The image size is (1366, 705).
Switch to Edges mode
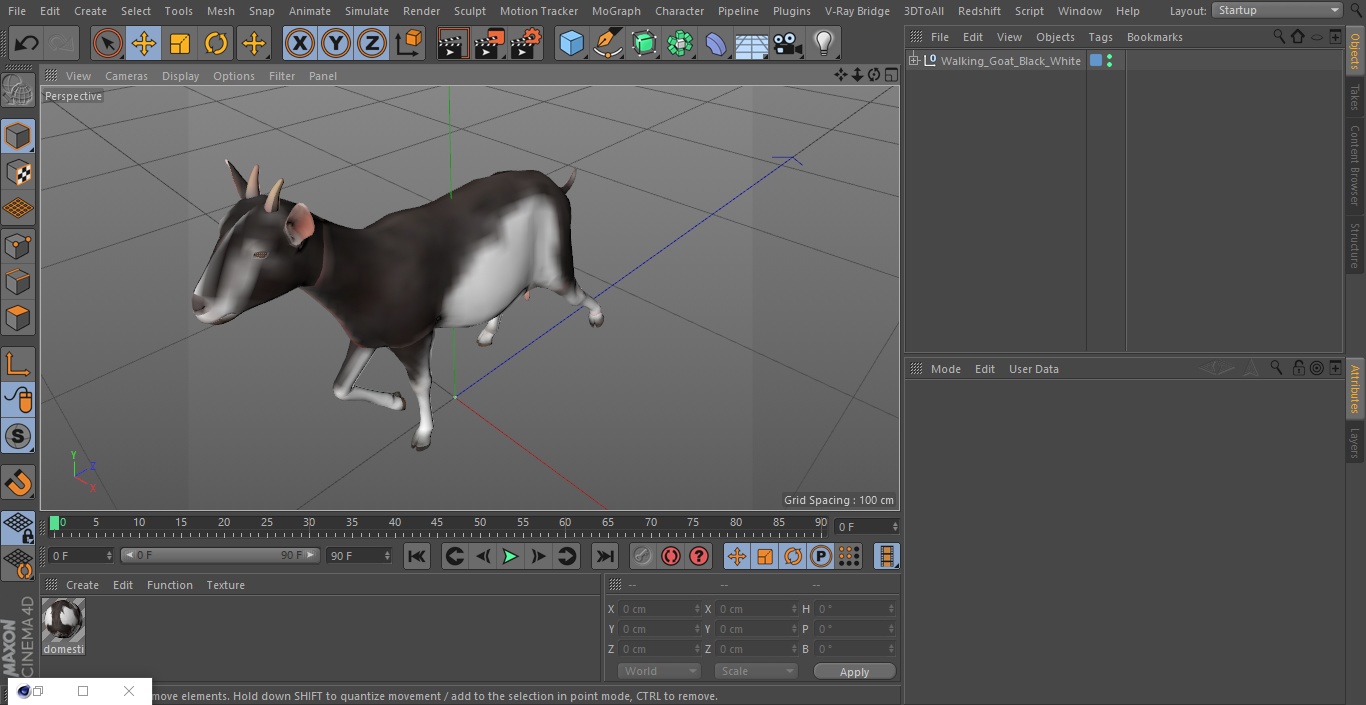18,282
